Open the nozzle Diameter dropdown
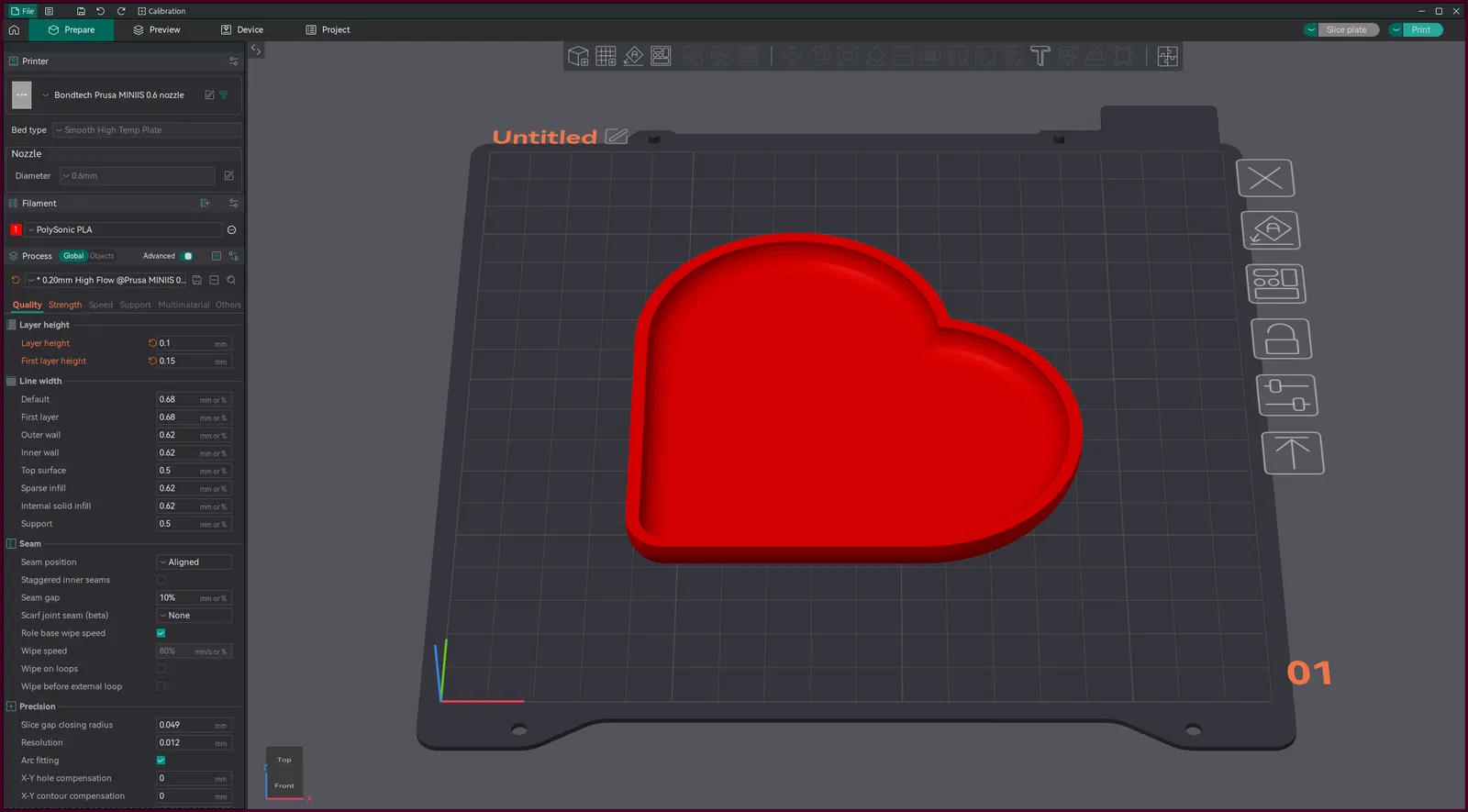Screen dimensions: 1468x812 138,176
